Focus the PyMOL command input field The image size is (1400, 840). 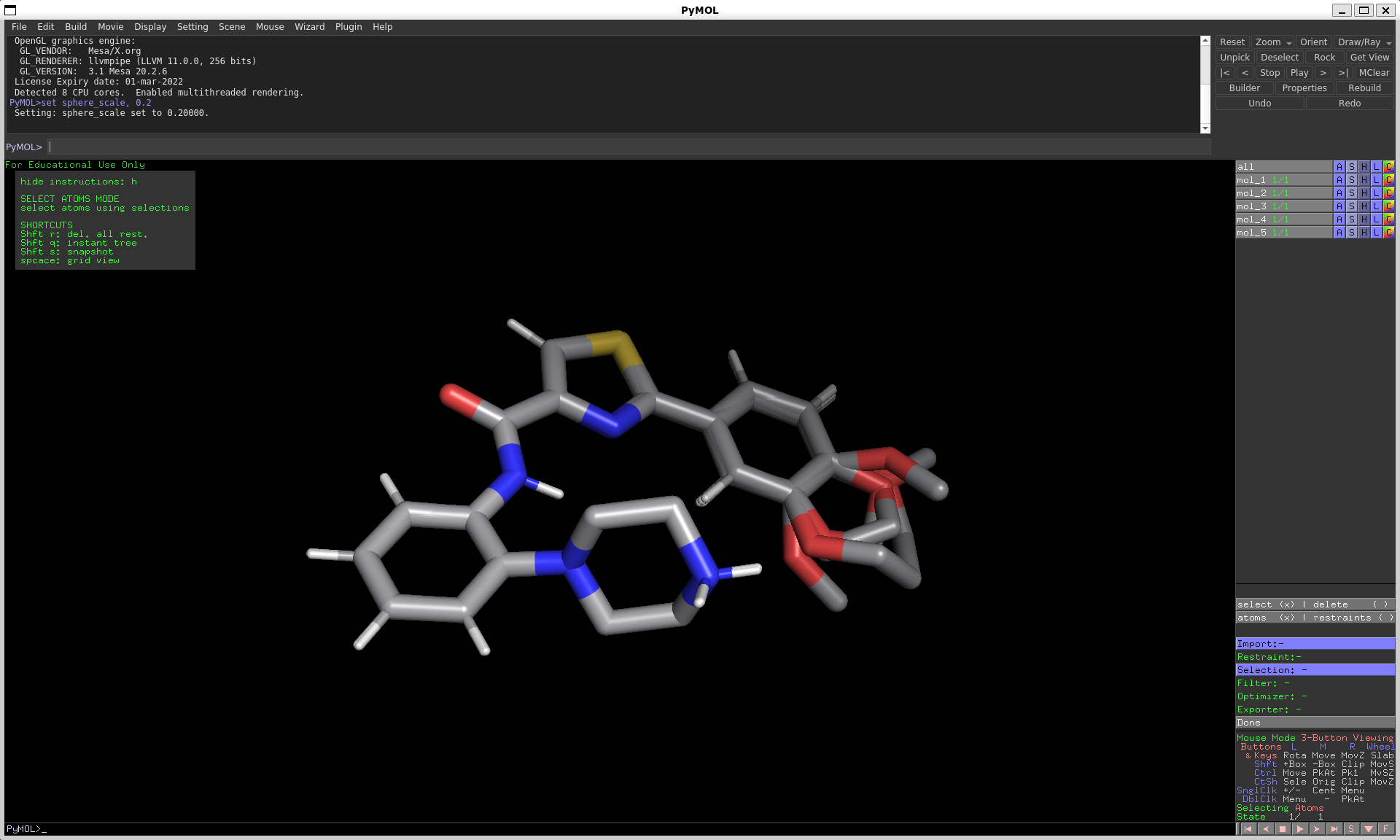pyautogui.click(x=629, y=147)
